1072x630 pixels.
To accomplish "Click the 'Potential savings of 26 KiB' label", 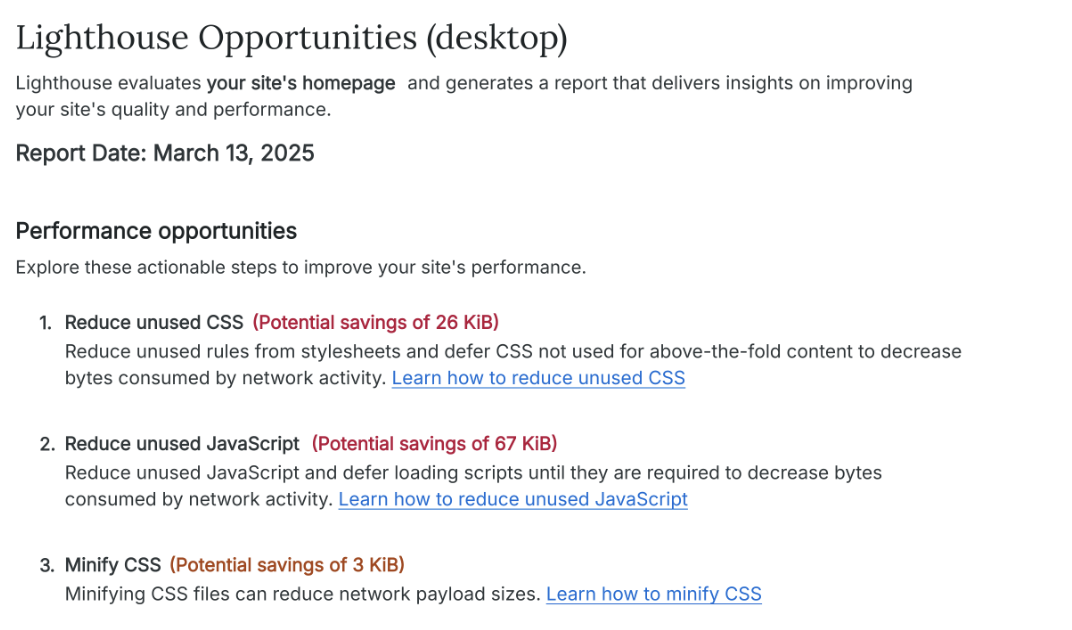I will (375, 322).
